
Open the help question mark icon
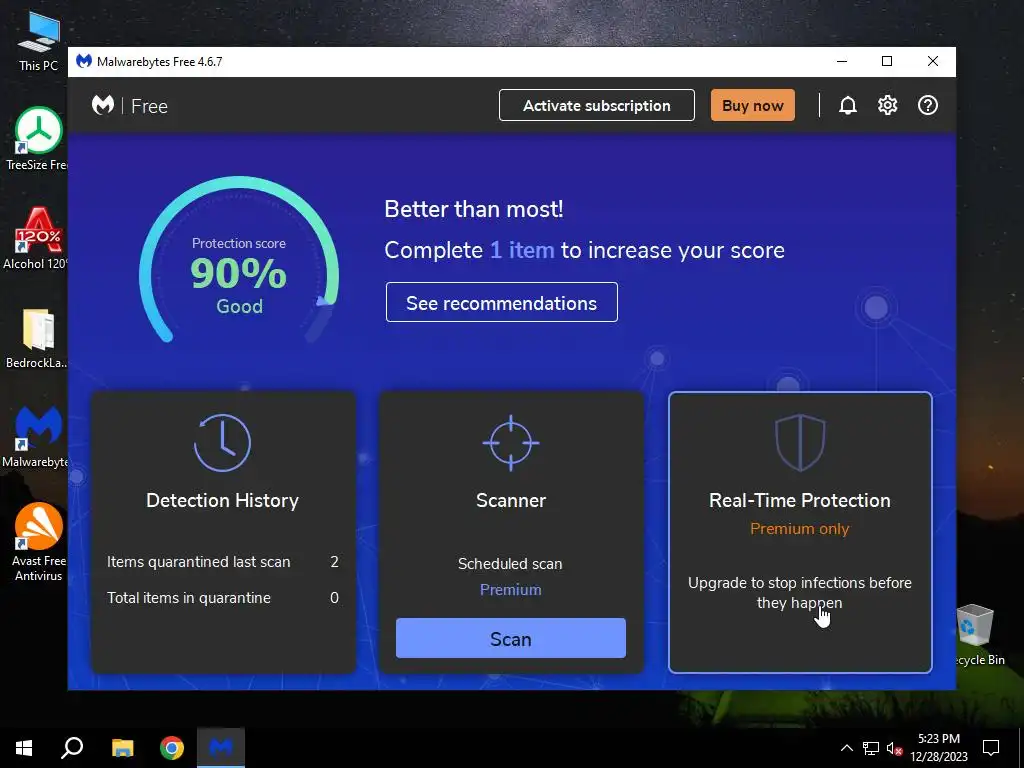click(x=927, y=105)
